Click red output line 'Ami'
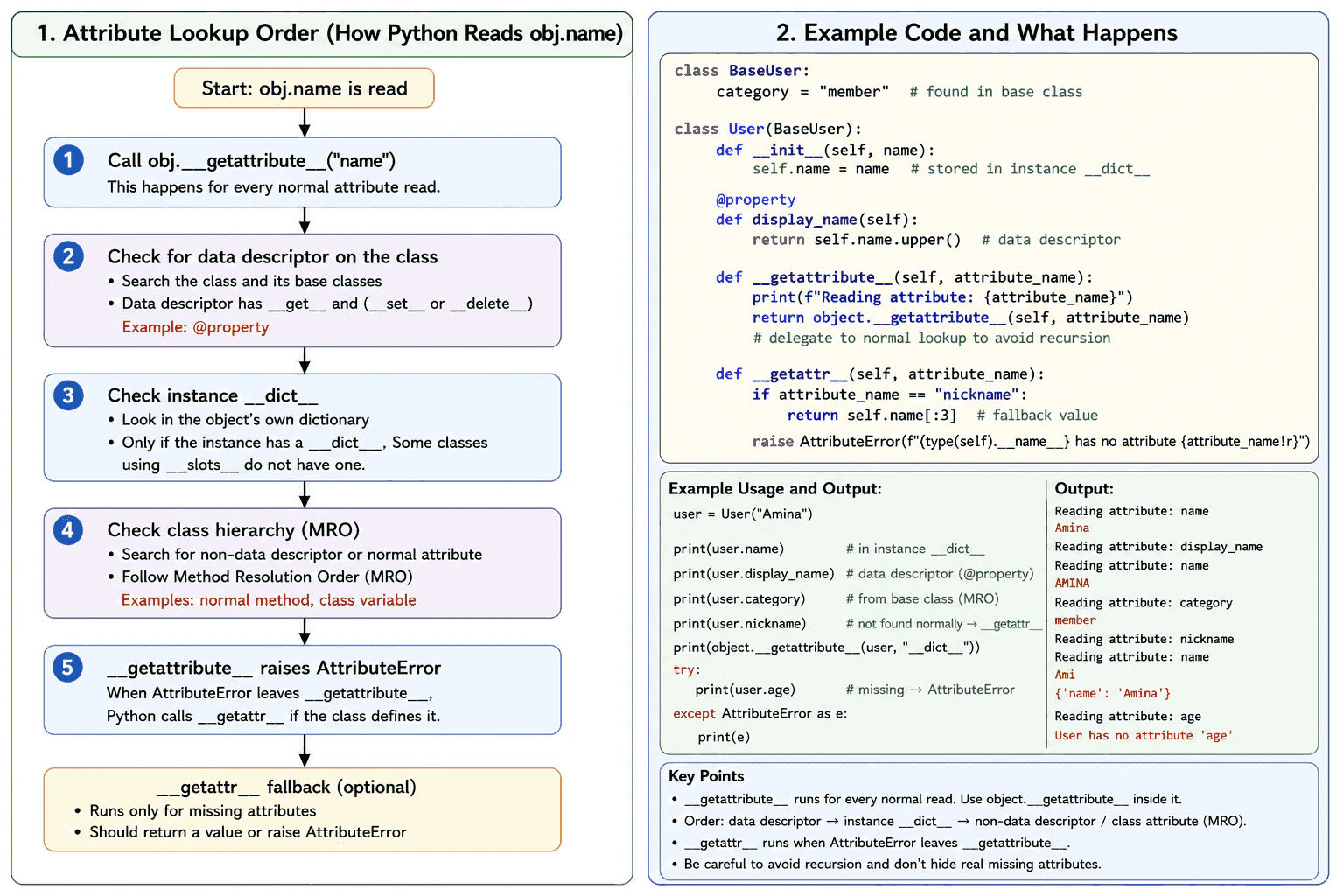This screenshot has width=1344, height=896. tap(1065, 675)
